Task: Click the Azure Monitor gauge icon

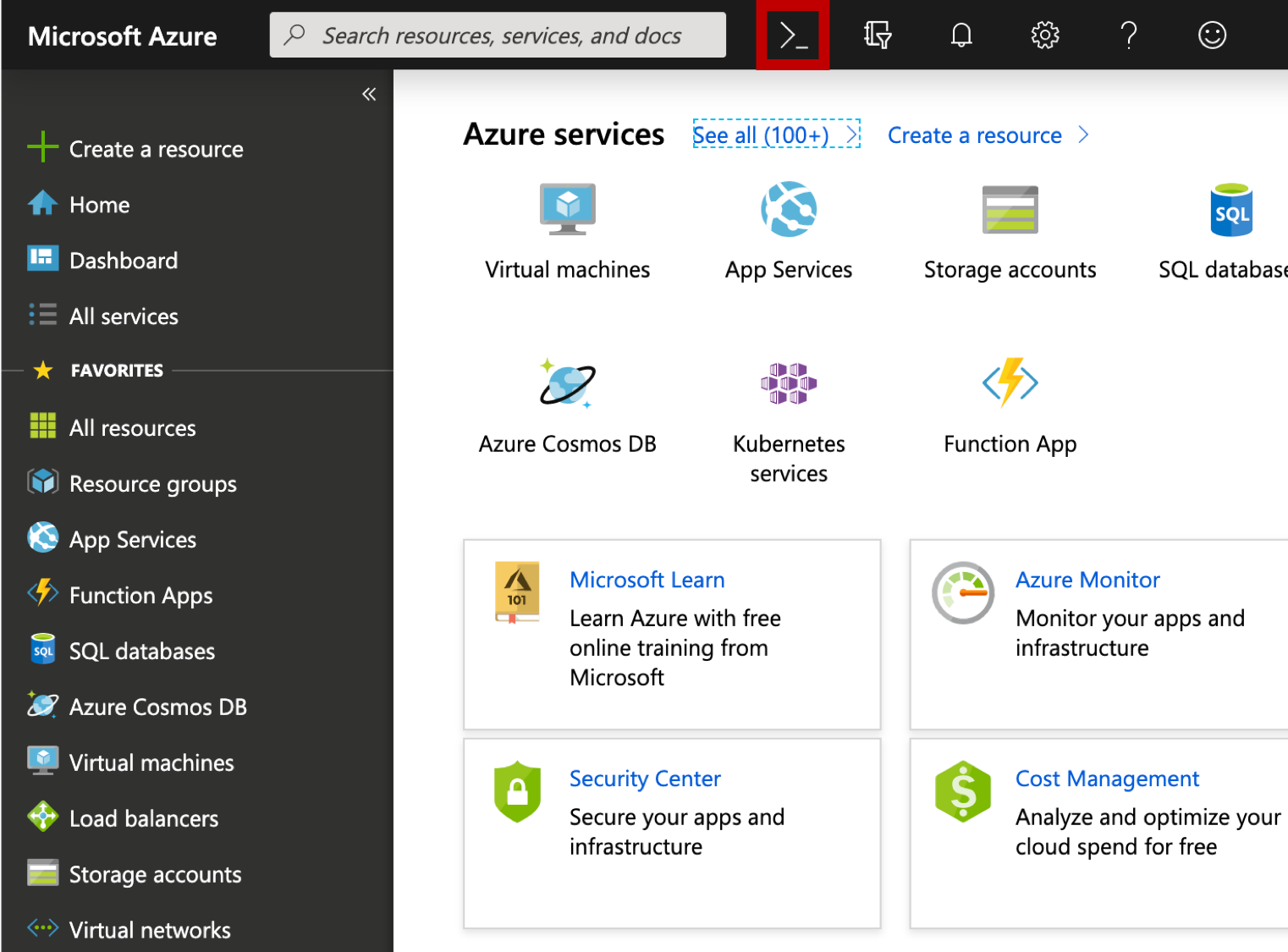Action: coord(963,592)
